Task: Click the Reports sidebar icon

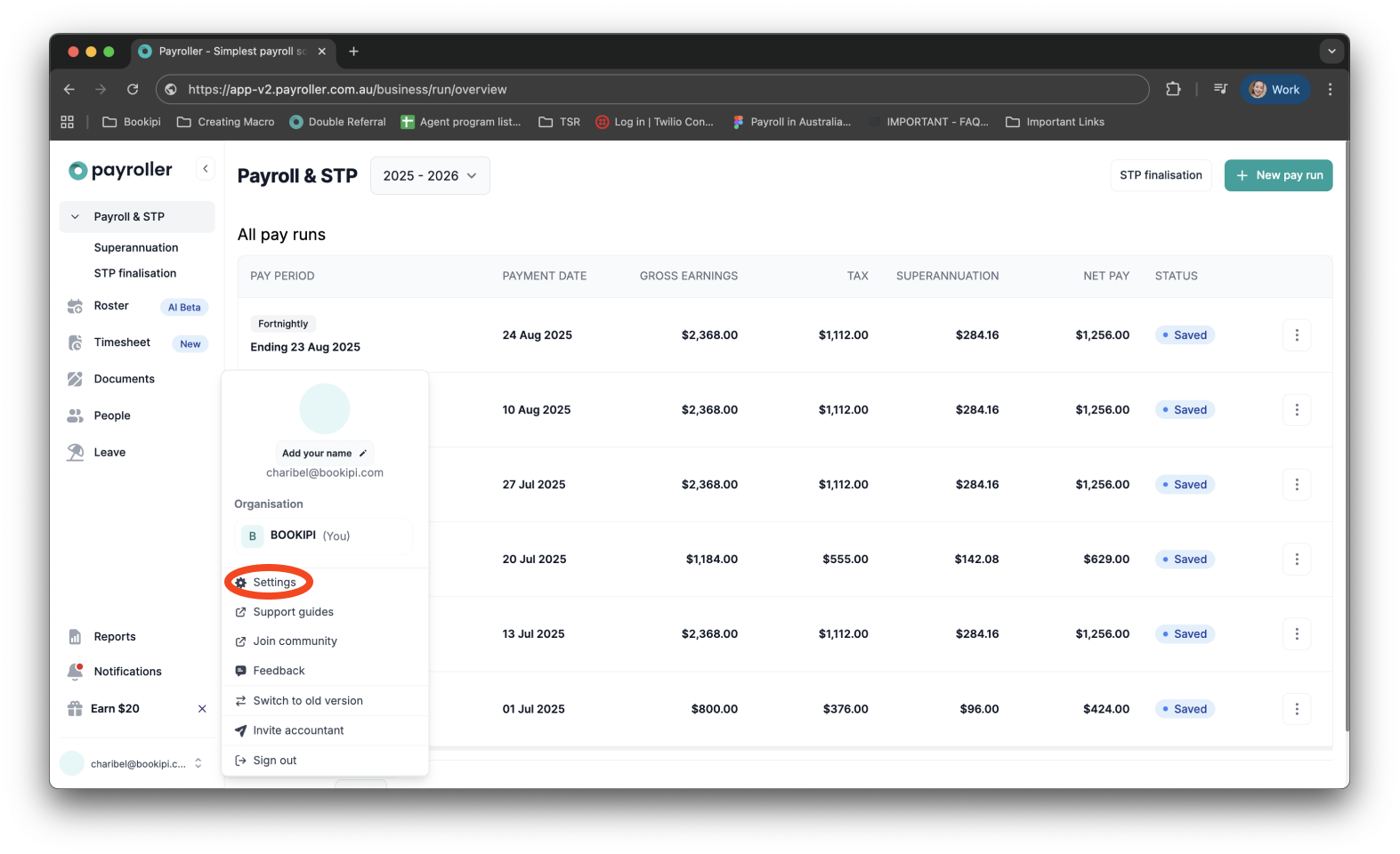Action: tap(76, 637)
